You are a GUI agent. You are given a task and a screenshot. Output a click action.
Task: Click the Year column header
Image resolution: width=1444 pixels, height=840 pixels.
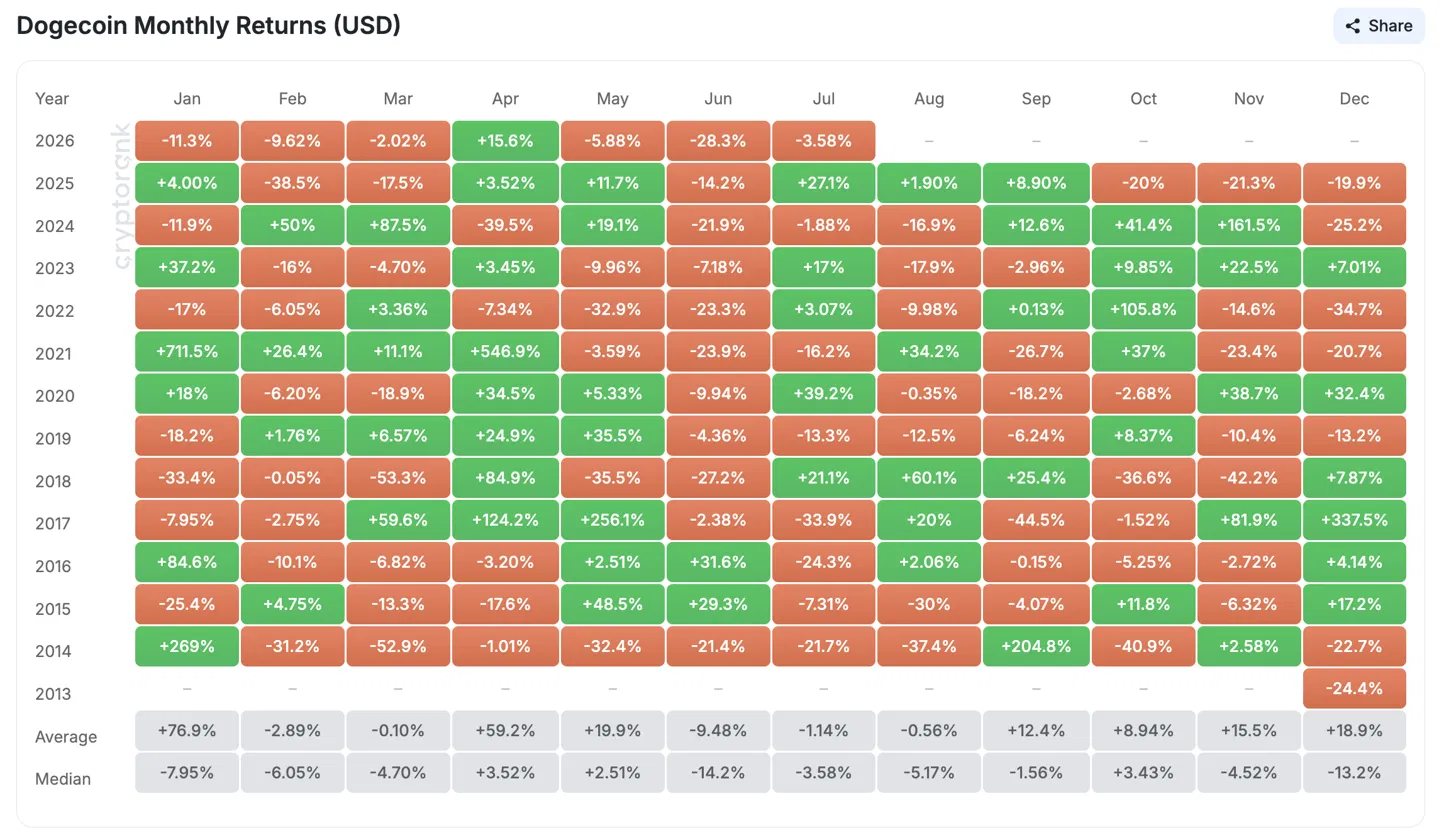coord(52,98)
